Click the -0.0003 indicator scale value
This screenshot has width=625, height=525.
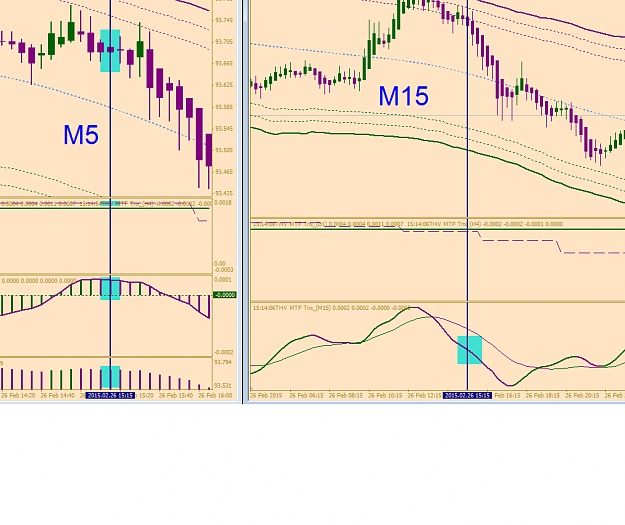pos(224,270)
